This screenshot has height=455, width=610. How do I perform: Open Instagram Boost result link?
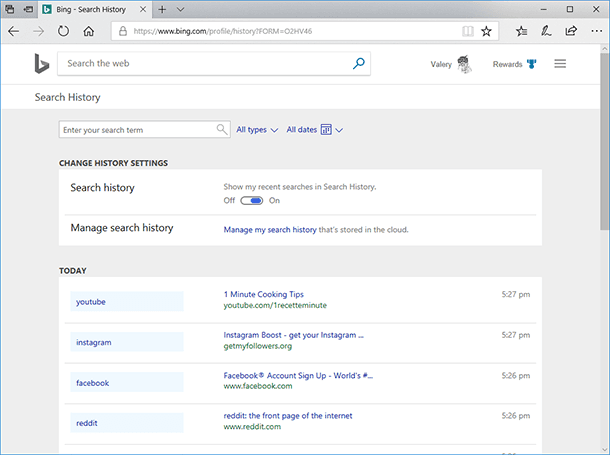[x=293, y=335]
